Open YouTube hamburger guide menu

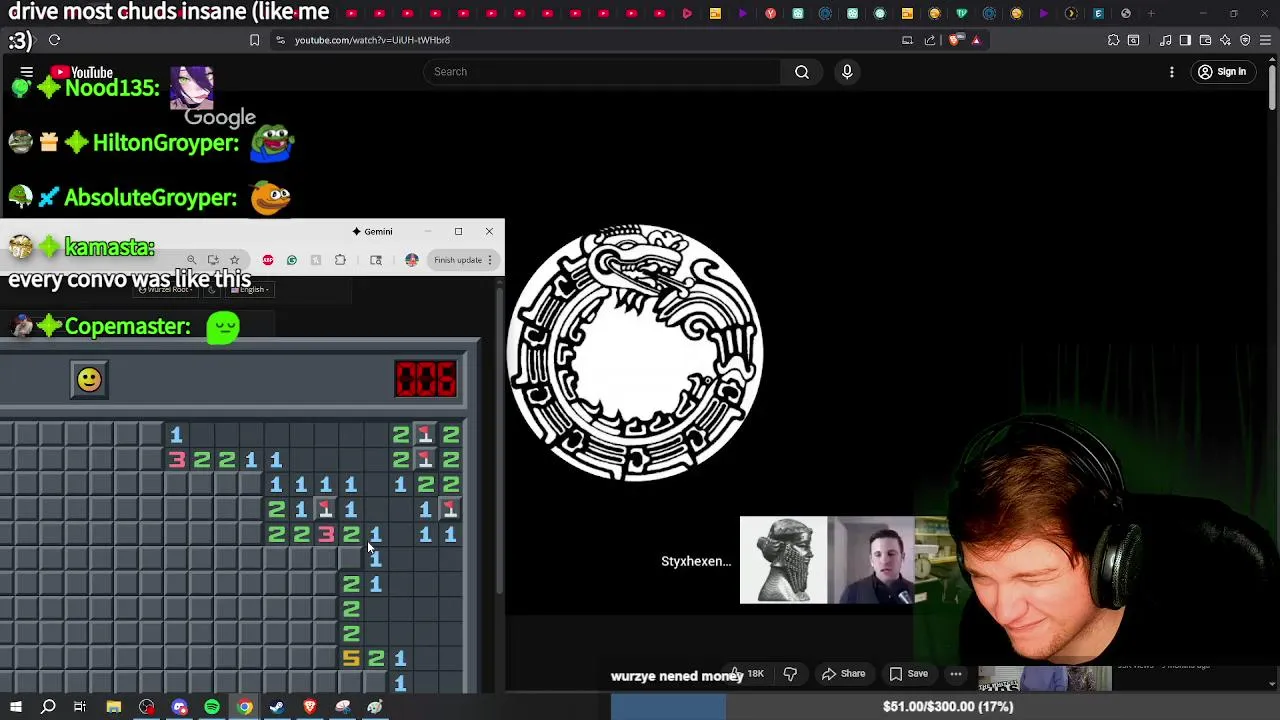click(x=27, y=72)
